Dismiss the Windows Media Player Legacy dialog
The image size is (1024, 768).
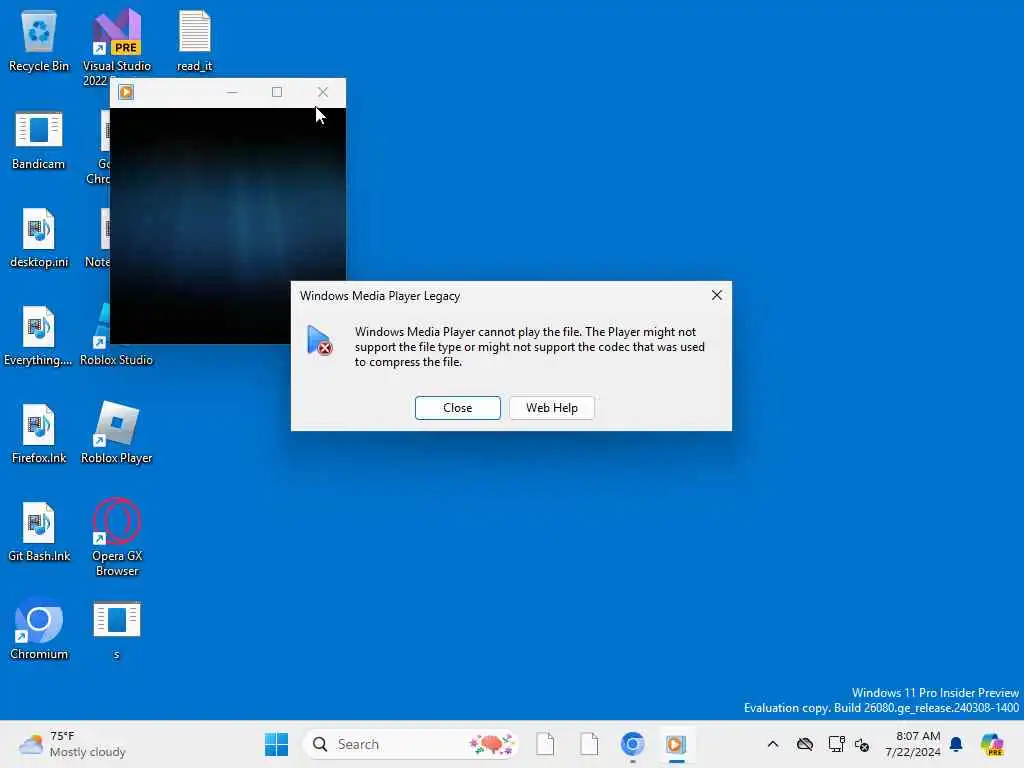pos(716,295)
